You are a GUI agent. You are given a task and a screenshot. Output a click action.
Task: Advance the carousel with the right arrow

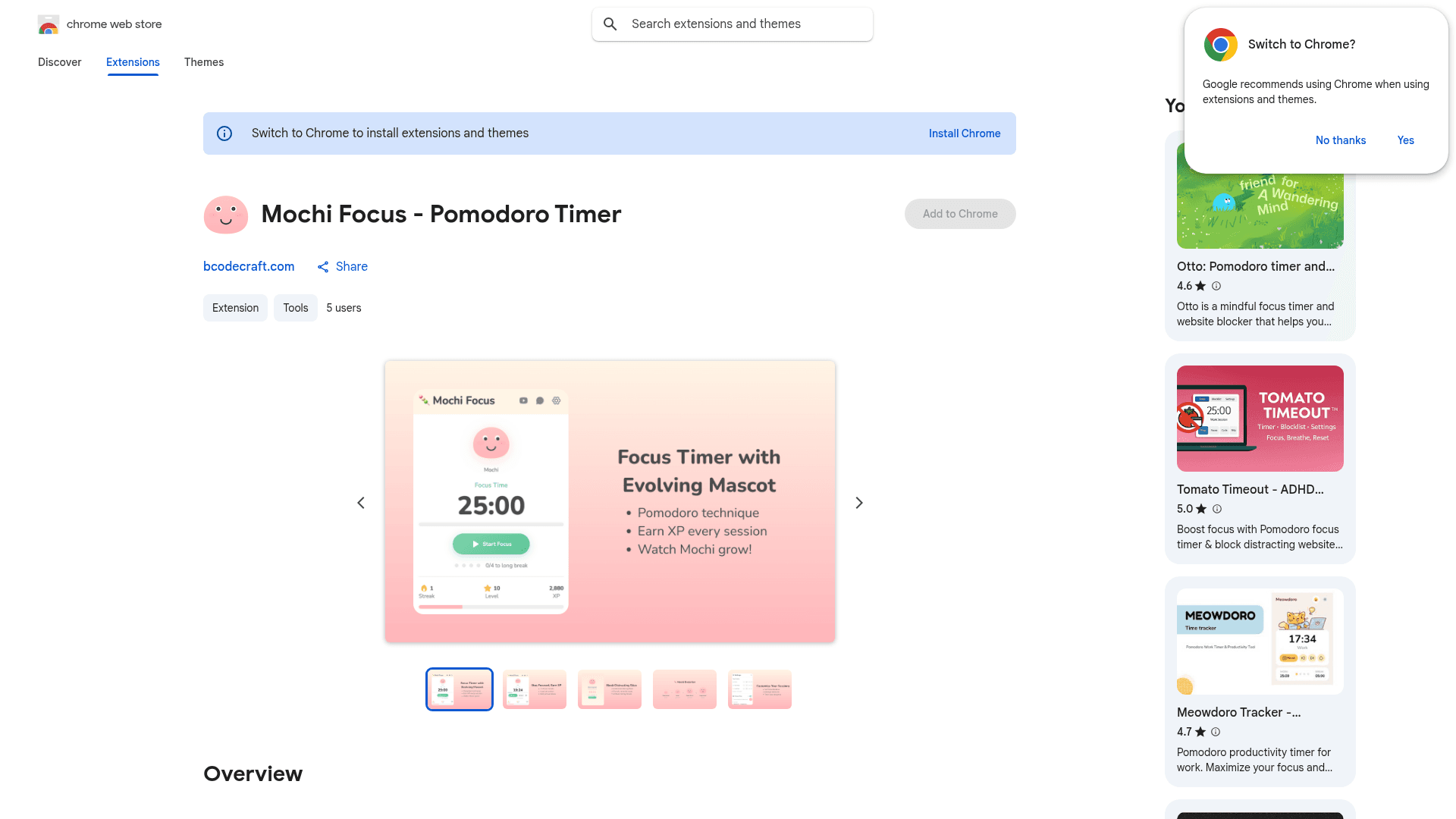coord(858,502)
